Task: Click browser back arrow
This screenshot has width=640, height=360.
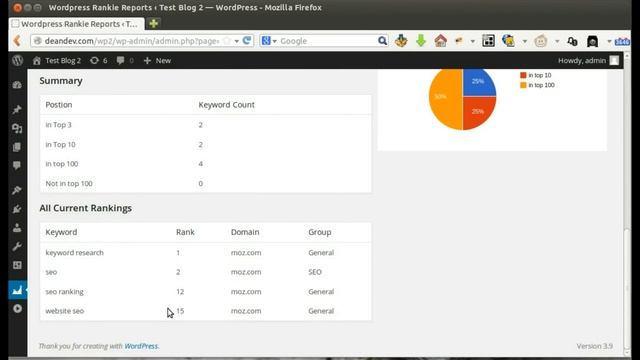Action: click(18, 40)
